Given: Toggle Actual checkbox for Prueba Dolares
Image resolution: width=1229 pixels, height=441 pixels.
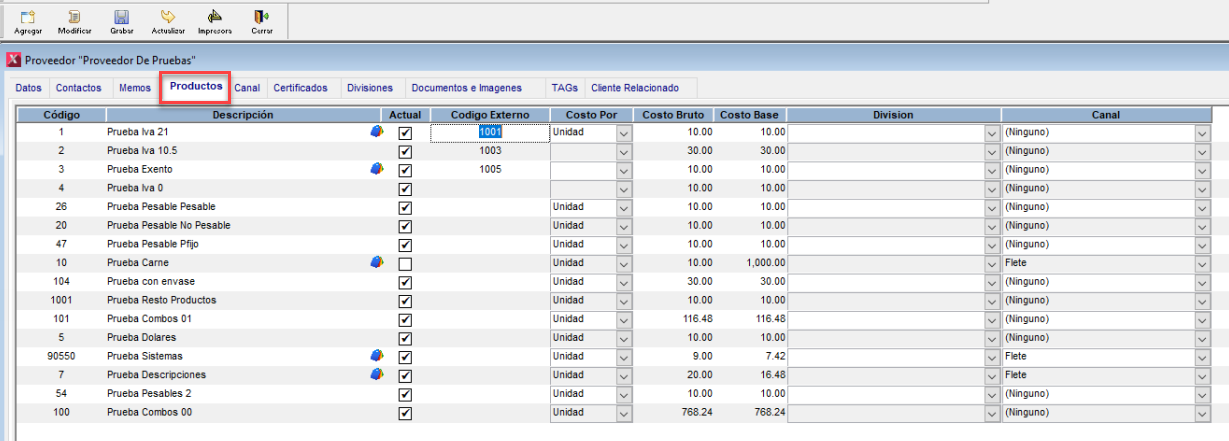Looking at the screenshot, I should coord(405,338).
